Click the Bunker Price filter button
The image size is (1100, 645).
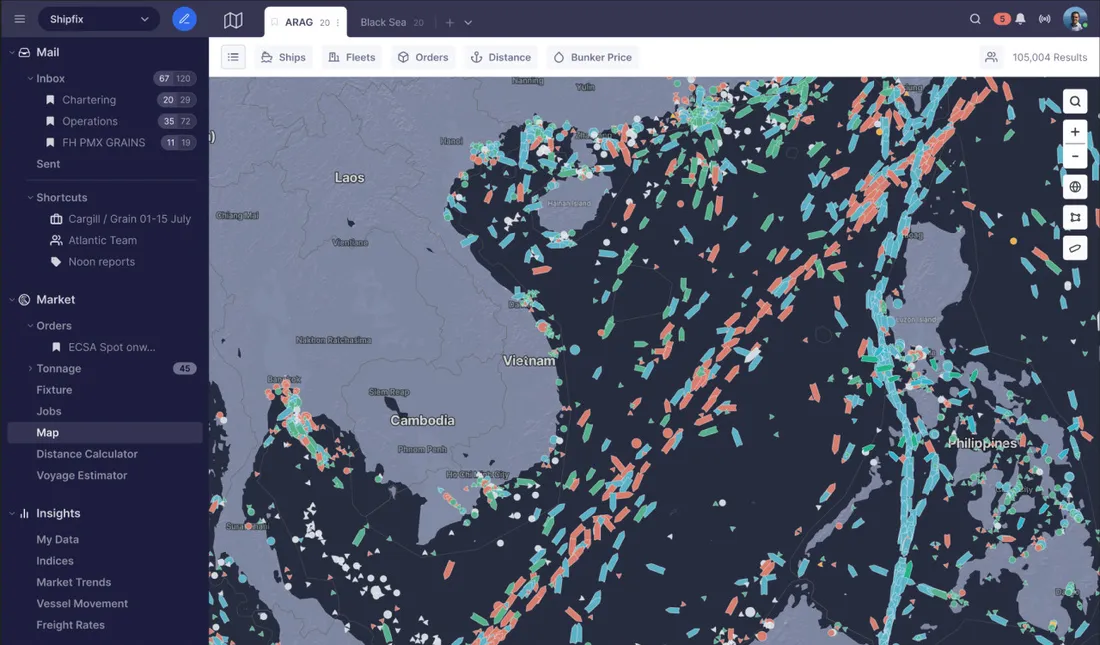pos(593,57)
